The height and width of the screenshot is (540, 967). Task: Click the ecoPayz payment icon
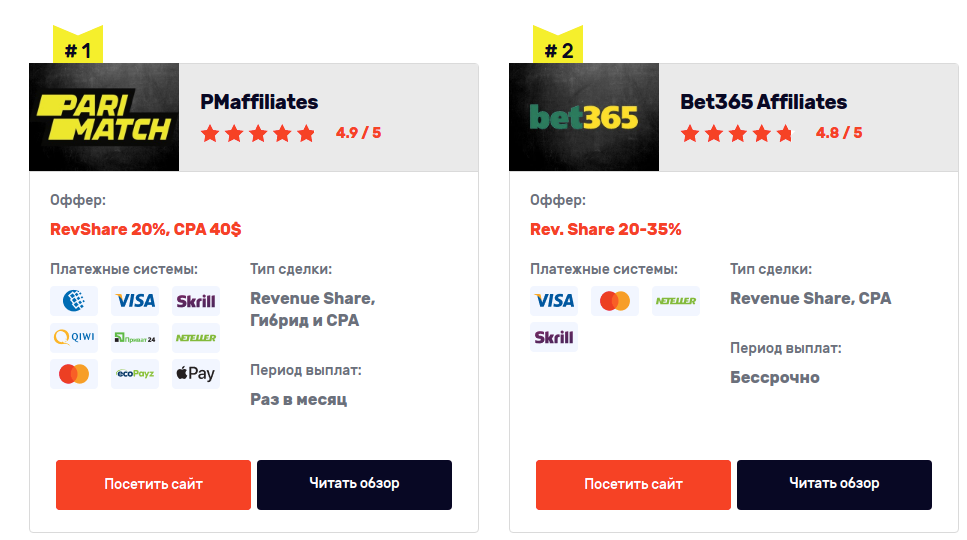135,374
